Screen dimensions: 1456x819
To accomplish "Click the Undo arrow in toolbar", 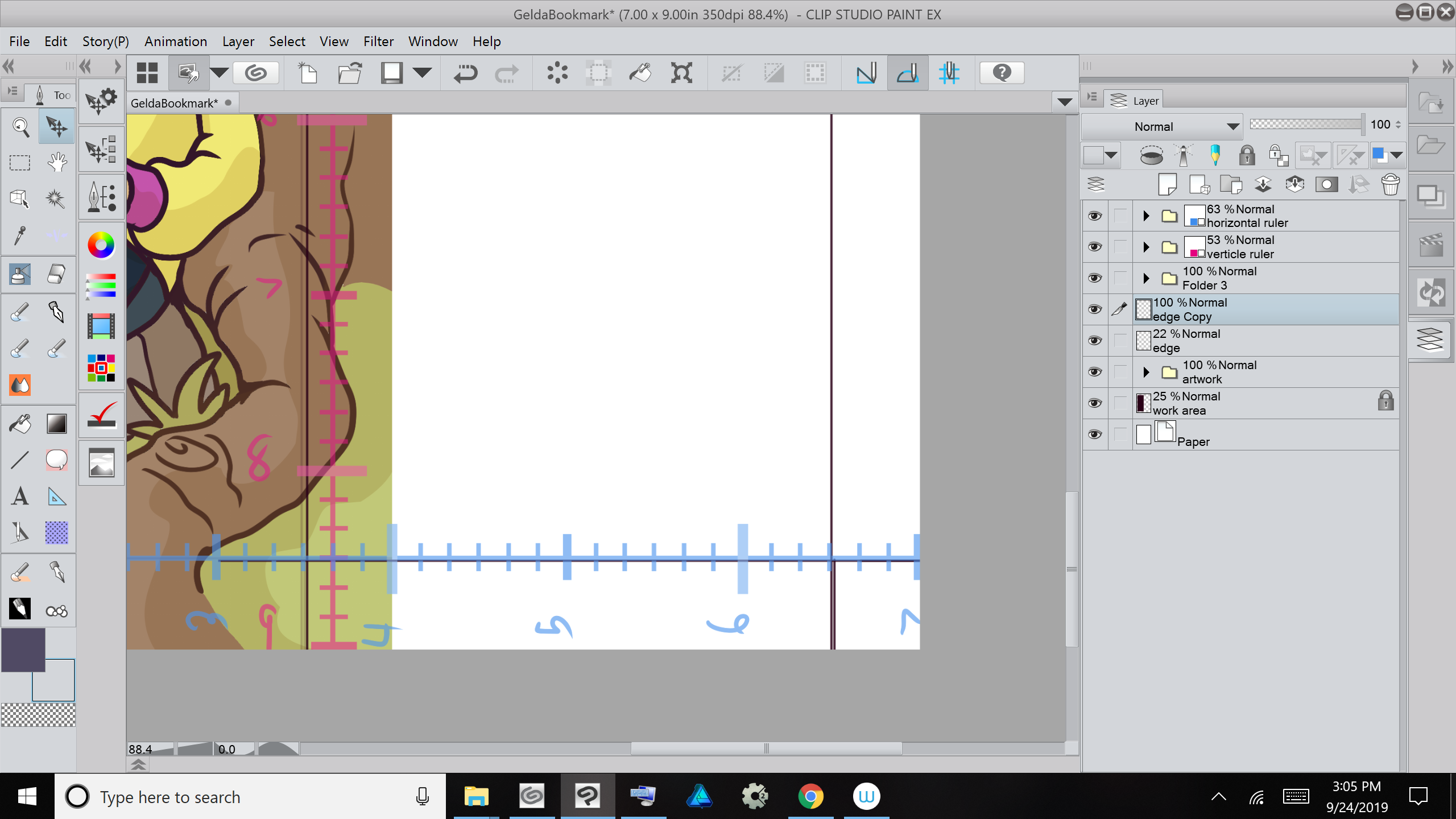I will tap(465, 73).
